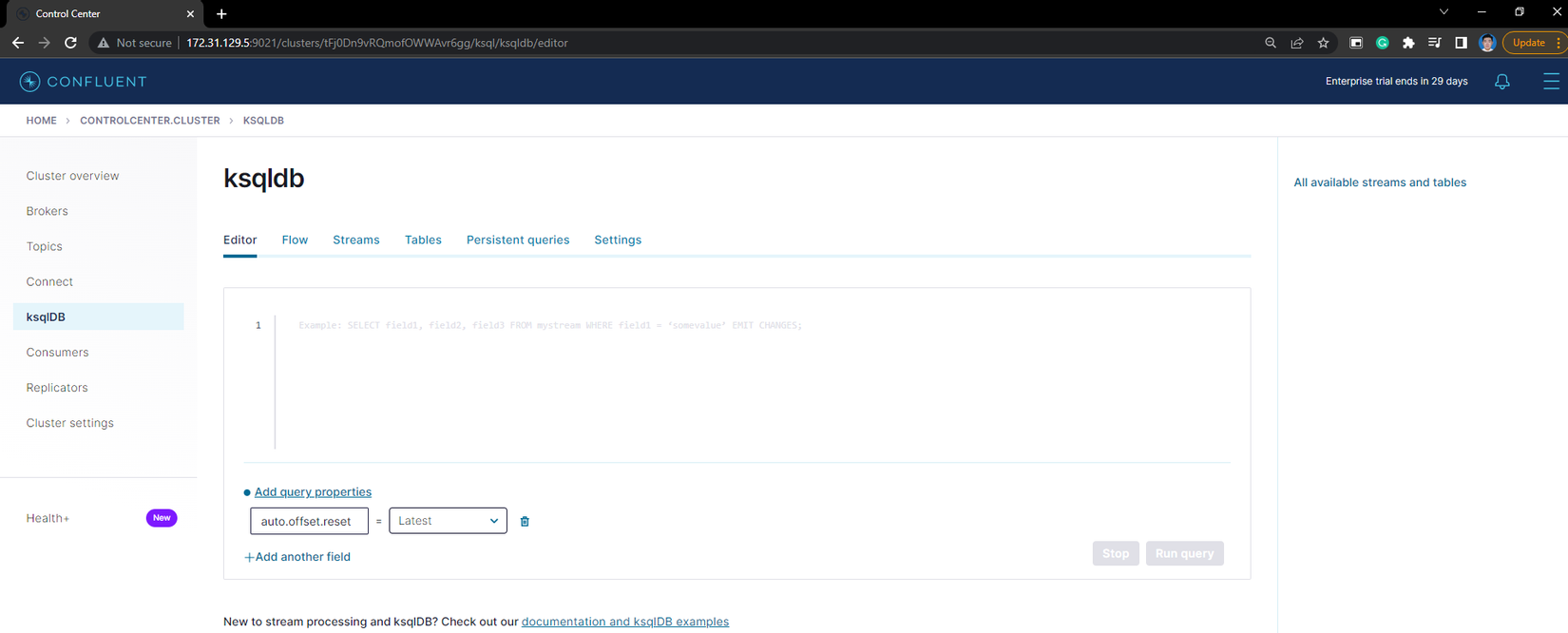Open the notifications bell
1568x633 pixels.
tap(1501, 82)
